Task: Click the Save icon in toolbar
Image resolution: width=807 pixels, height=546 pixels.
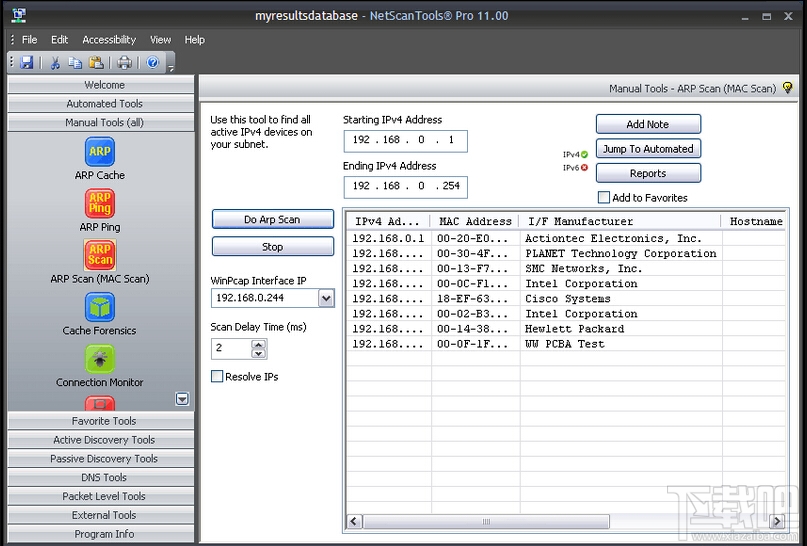Action: pos(26,63)
